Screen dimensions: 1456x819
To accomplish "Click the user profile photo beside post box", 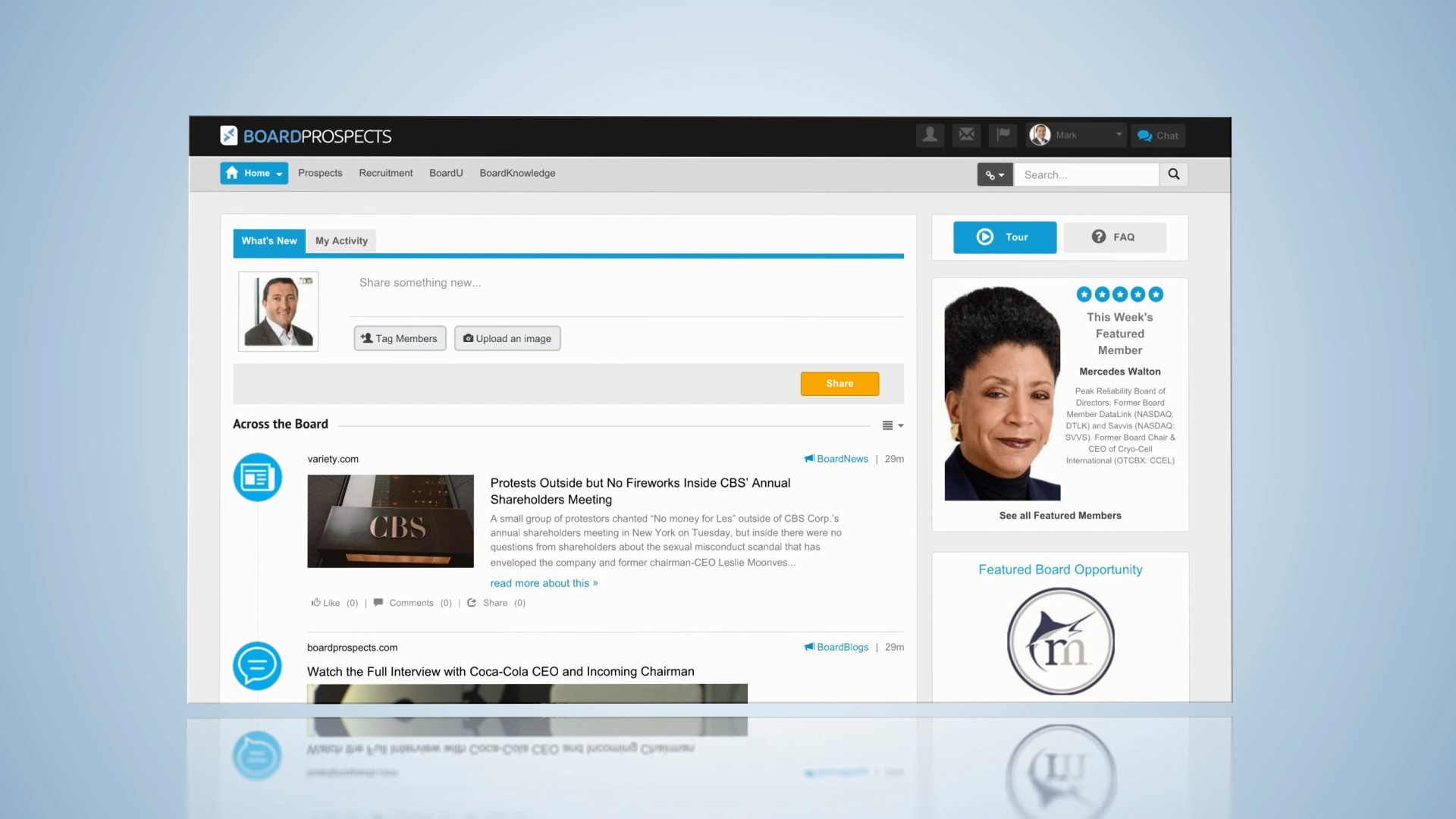I will pyautogui.click(x=278, y=312).
